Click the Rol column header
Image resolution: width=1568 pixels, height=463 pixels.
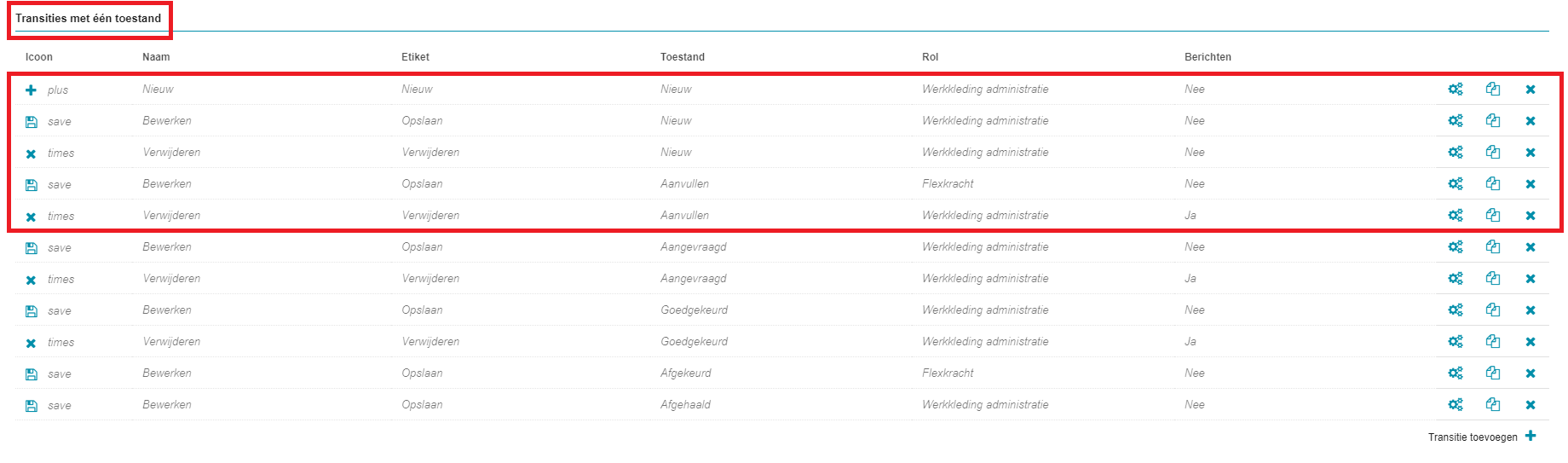pyautogui.click(x=930, y=57)
